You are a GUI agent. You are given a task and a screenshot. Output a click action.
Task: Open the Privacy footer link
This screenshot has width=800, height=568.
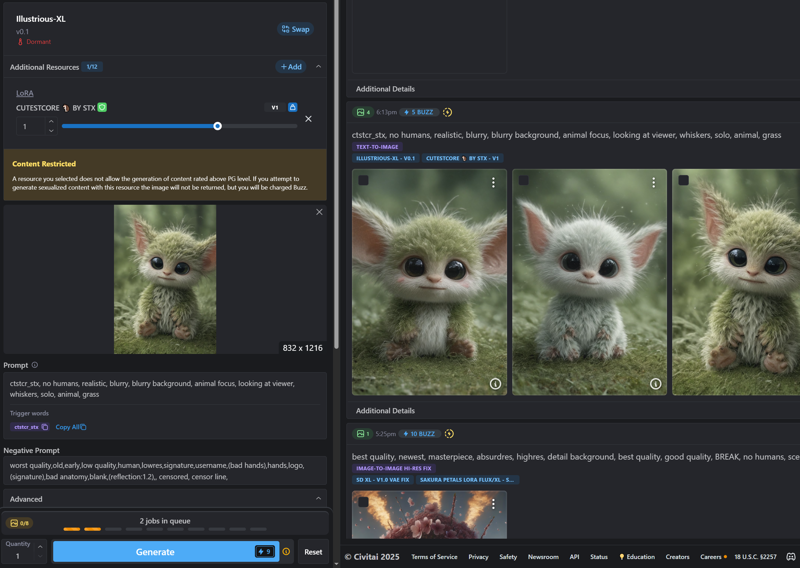pyautogui.click(x=478, y=557)
